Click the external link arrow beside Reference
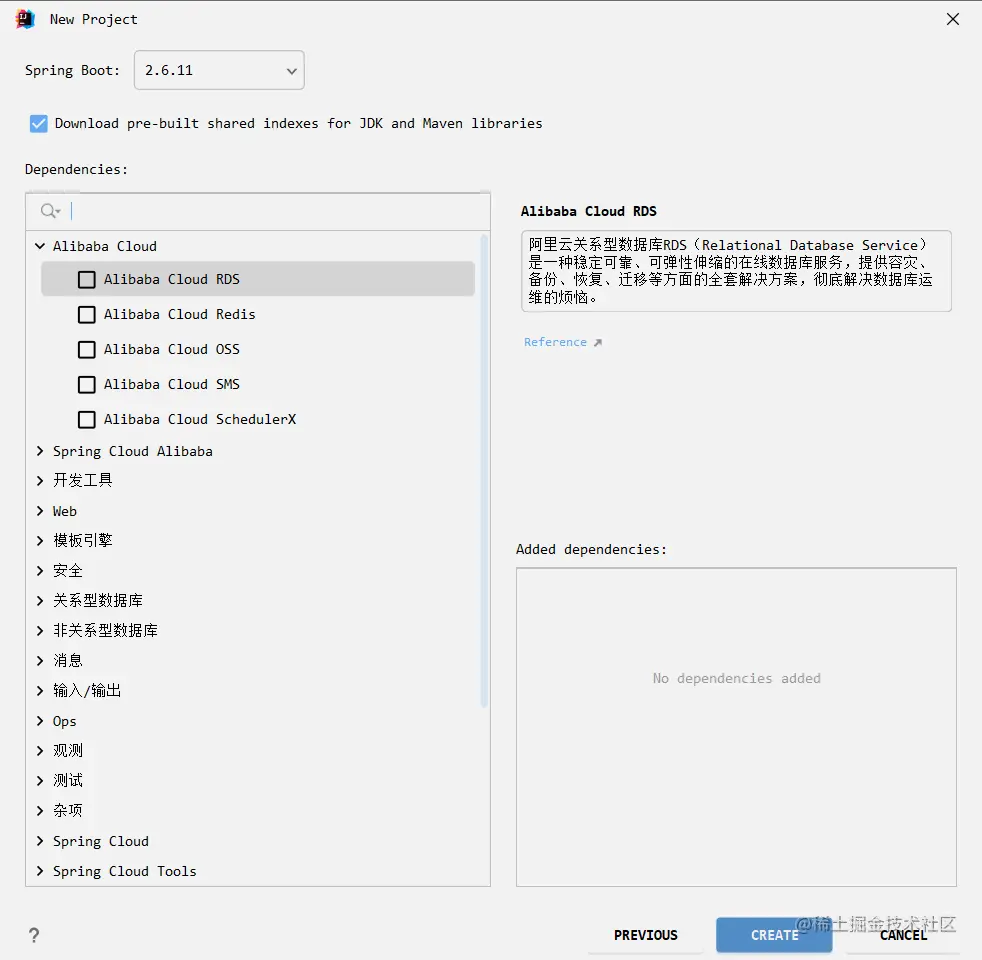 598,341
